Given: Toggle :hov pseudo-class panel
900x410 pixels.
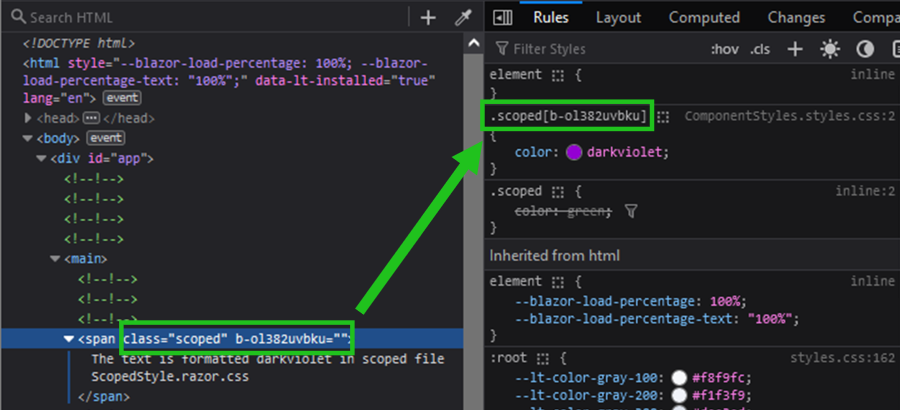Looking at the screenshot, I should point(724,49).
